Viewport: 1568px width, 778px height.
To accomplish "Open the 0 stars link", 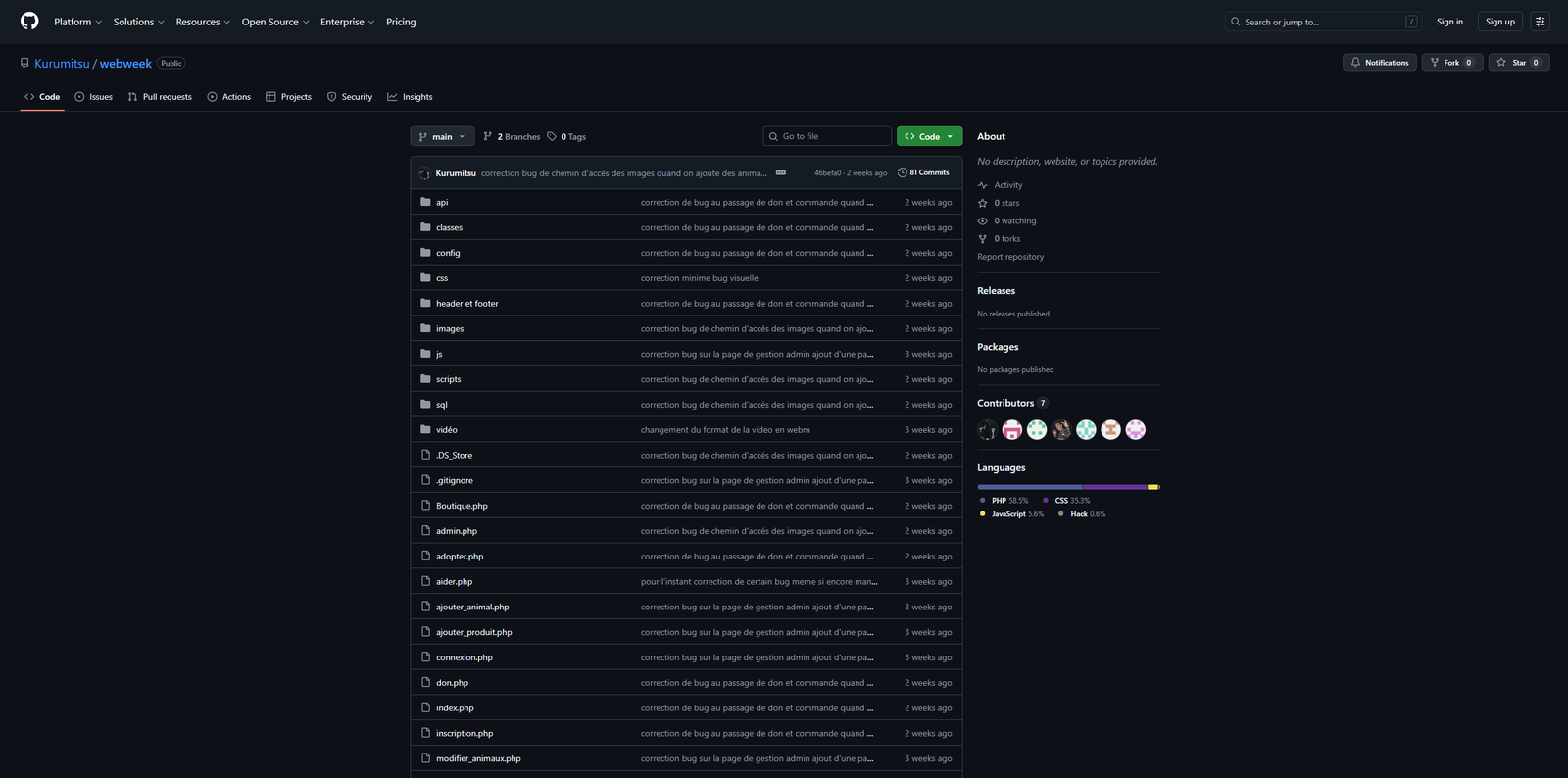I will (999, 203).
